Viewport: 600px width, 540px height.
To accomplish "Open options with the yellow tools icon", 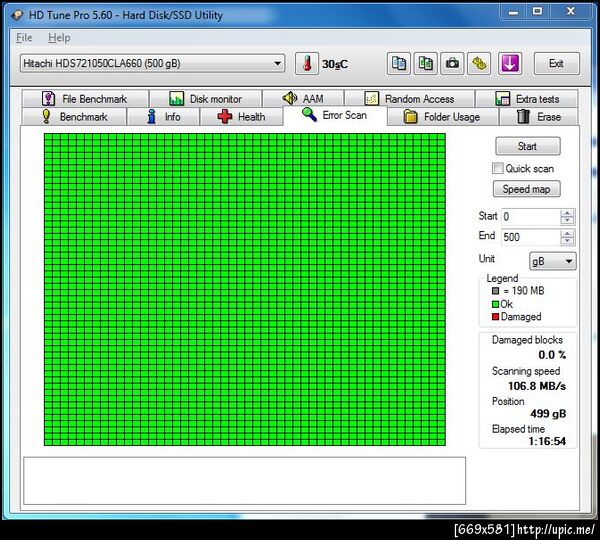I will (479, 64).
